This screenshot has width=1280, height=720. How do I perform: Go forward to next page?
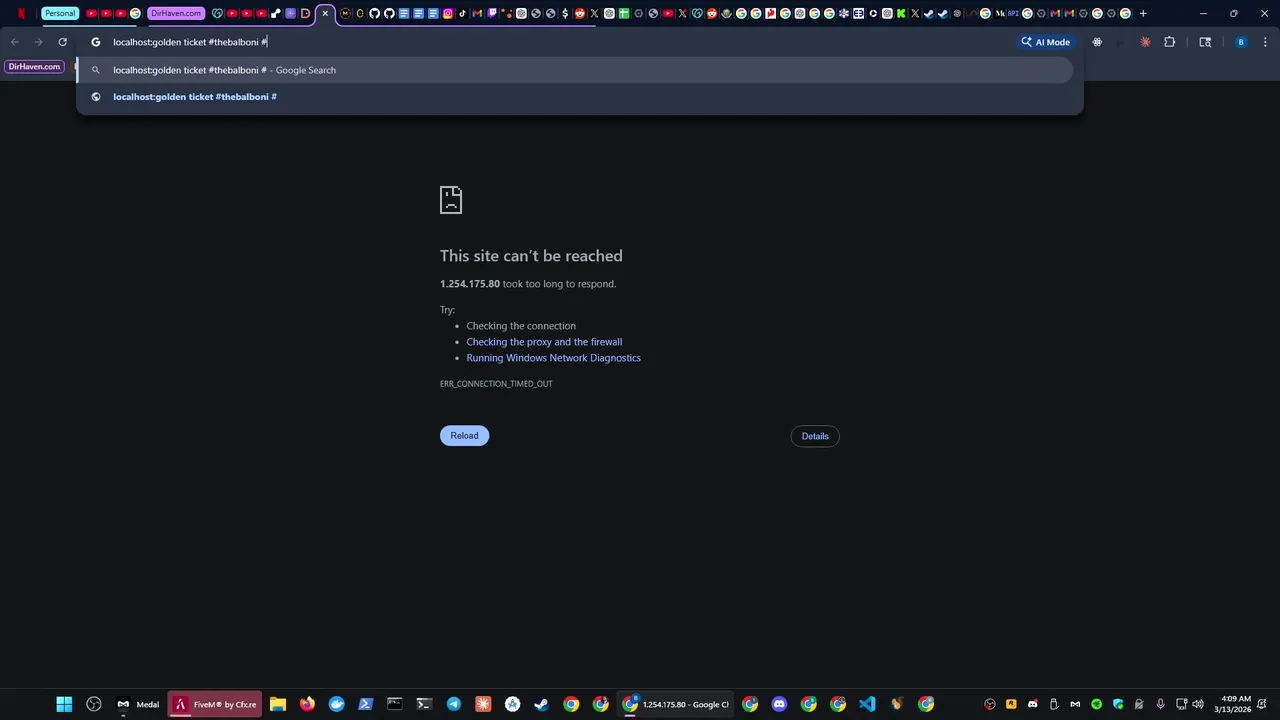click(38, 42)
